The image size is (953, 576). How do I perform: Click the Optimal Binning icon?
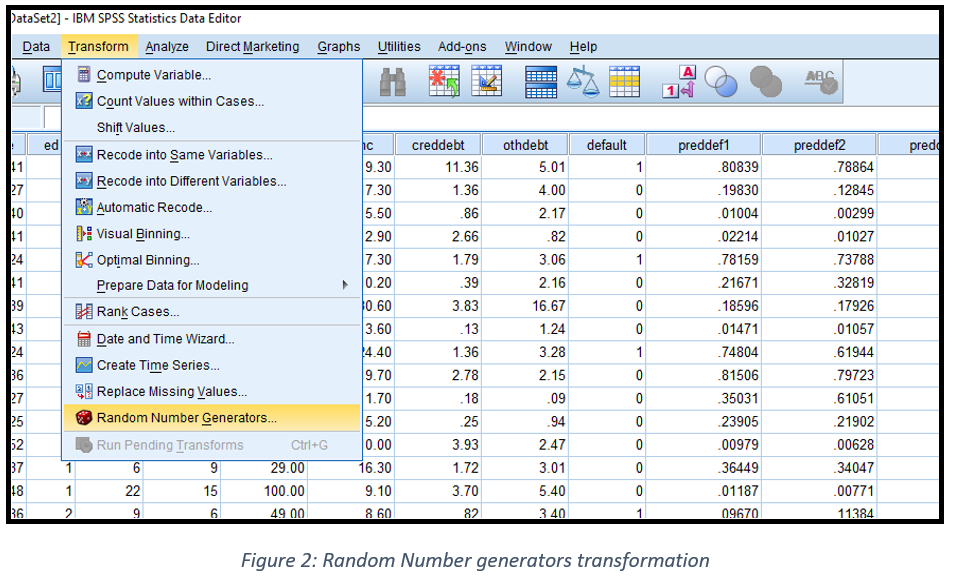(84, 259)
